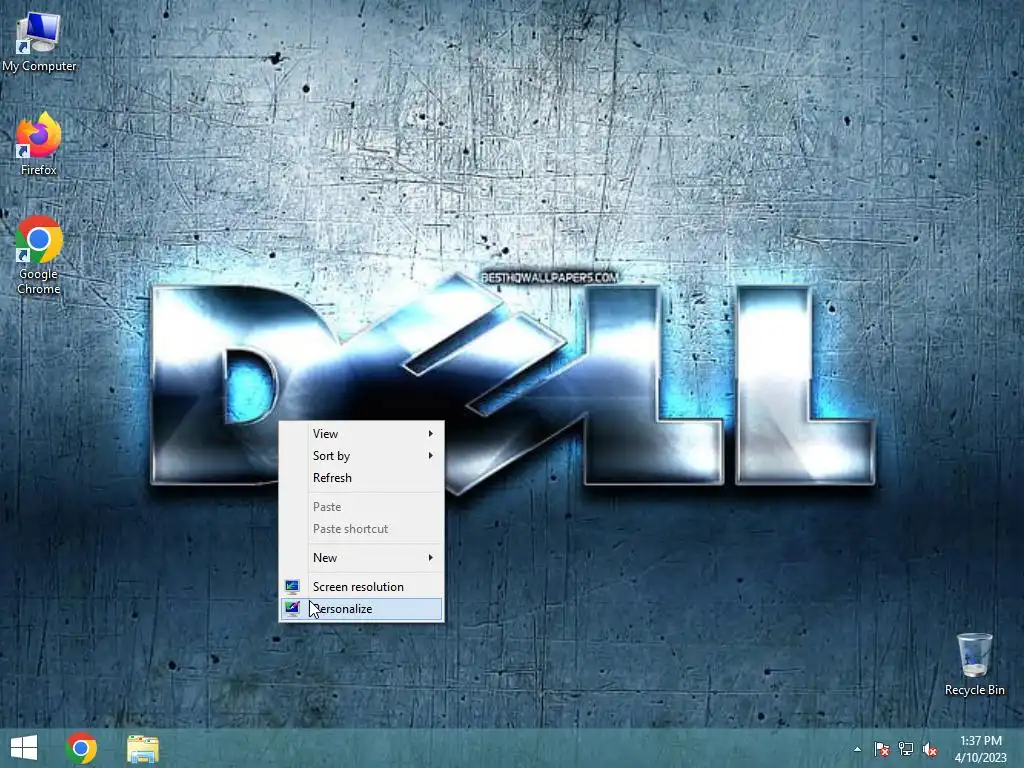The width and height of the screenshot is (1024, 768).
Task: Open the Action Center flag icon
Action: pyautogui.click(x=881, y=749)
